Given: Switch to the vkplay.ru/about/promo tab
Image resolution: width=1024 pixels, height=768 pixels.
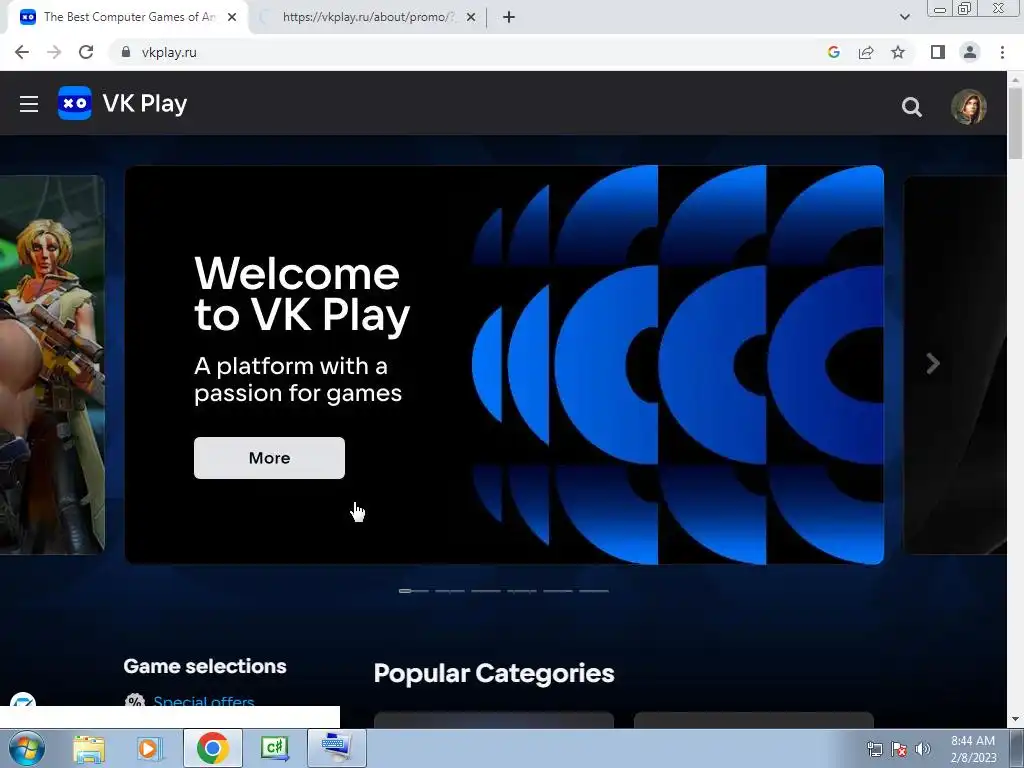Looking at the screenshot, I should pos(368,17).
